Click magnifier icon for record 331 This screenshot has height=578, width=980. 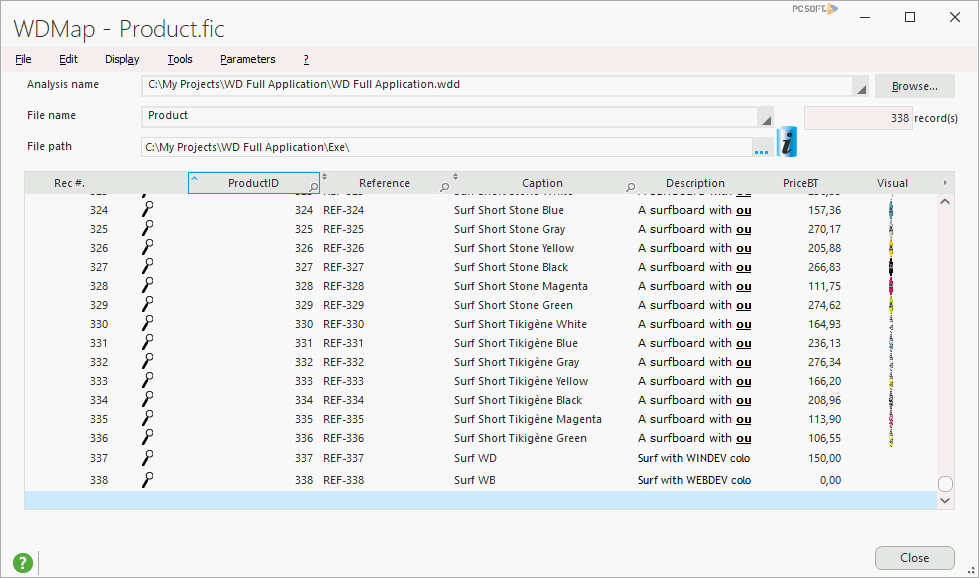coord(148,342)
